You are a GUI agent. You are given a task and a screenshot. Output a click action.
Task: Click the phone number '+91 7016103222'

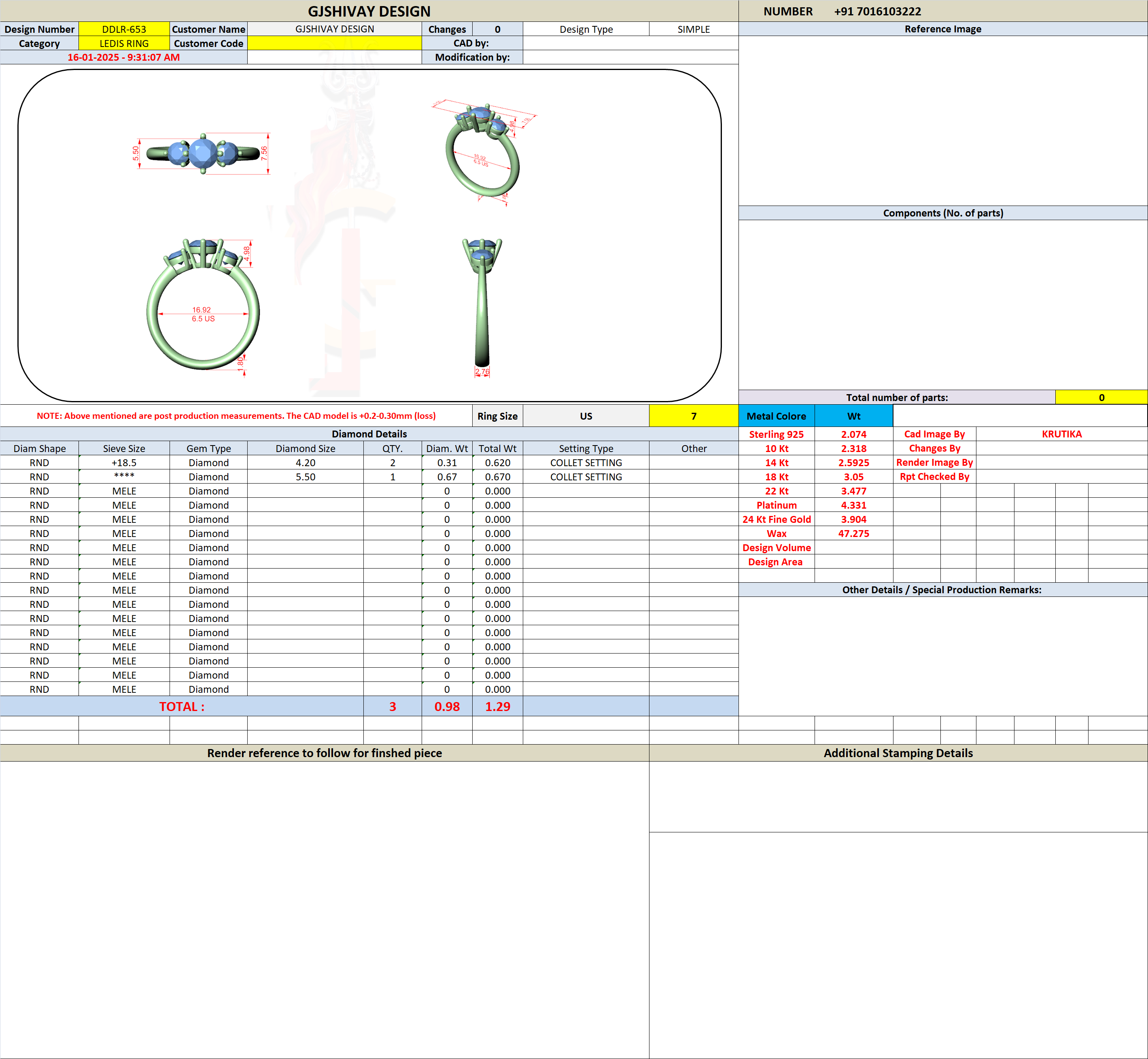click(877, 11)
